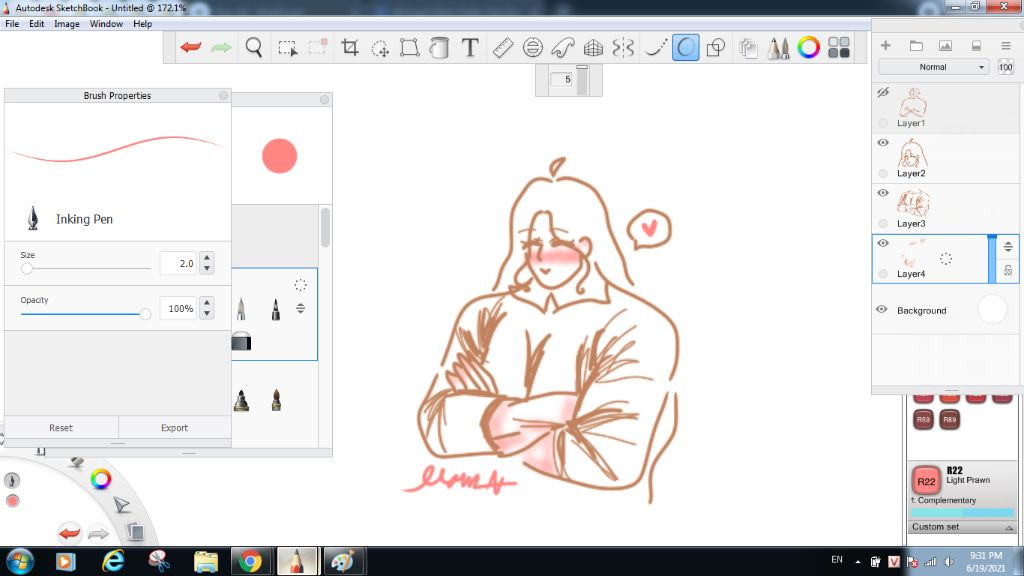This screenshot has height=576, width=1024.
Task: Increase Opacity with up arrow
Action: [207, 302]
